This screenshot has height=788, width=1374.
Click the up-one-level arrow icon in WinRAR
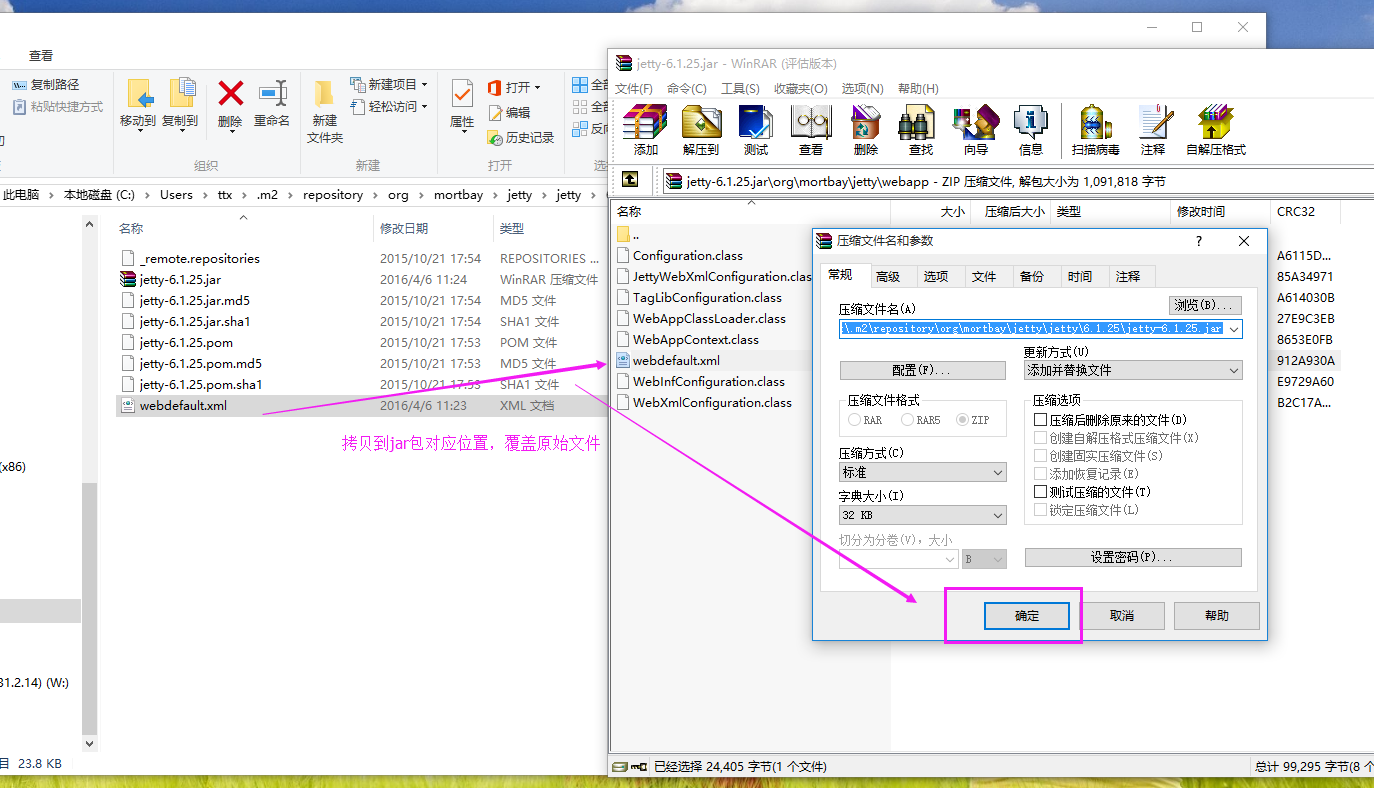pos(630,180)
